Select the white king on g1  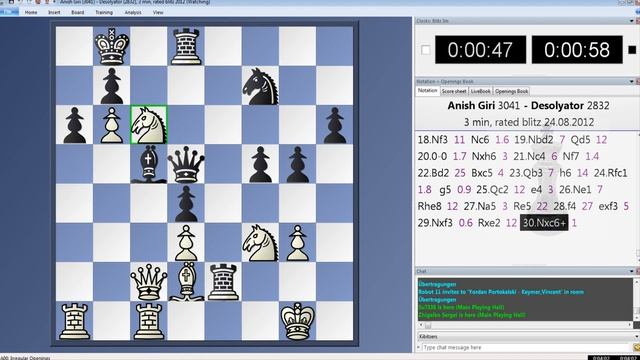pos(297,321)
